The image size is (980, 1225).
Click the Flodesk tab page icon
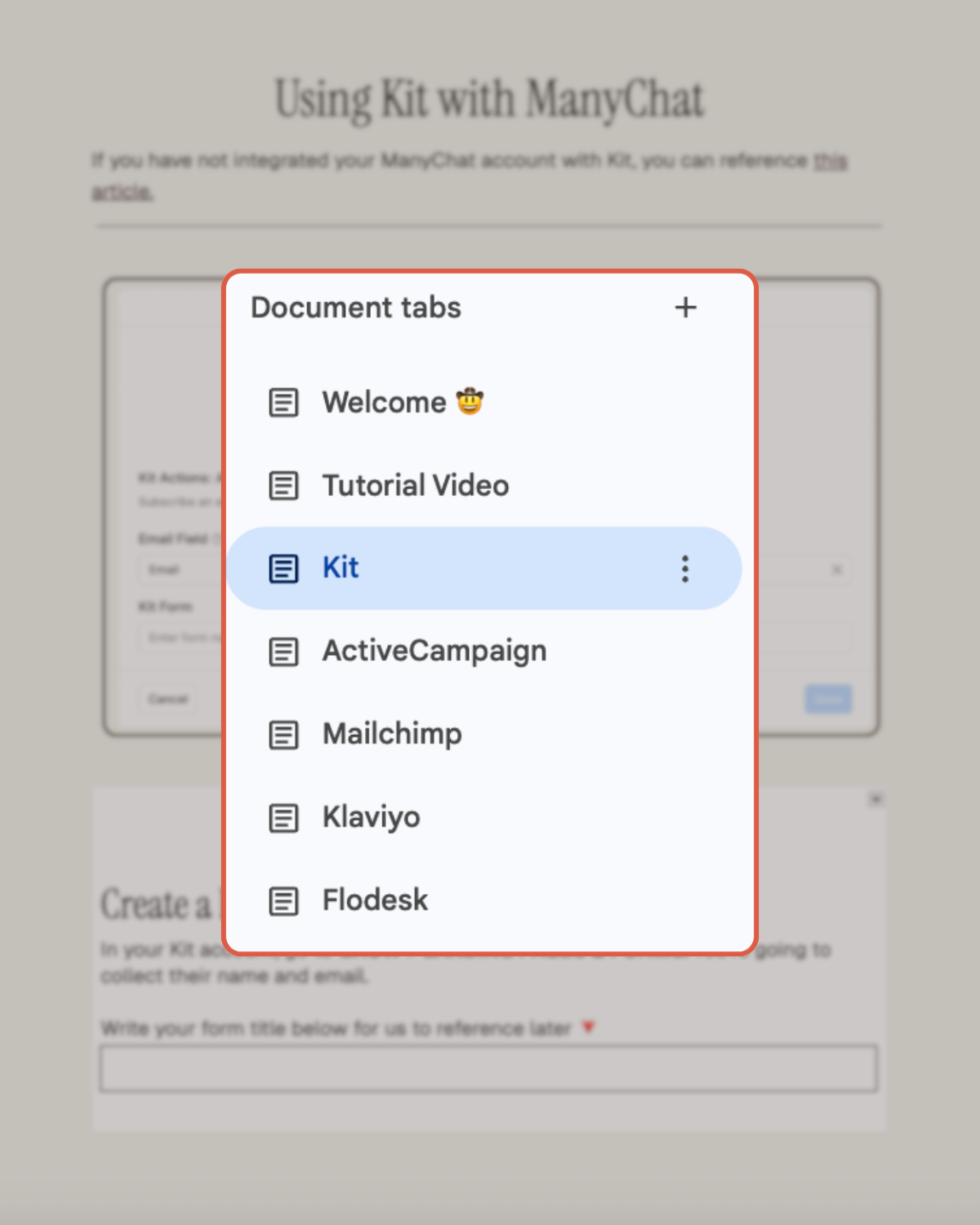283,900
